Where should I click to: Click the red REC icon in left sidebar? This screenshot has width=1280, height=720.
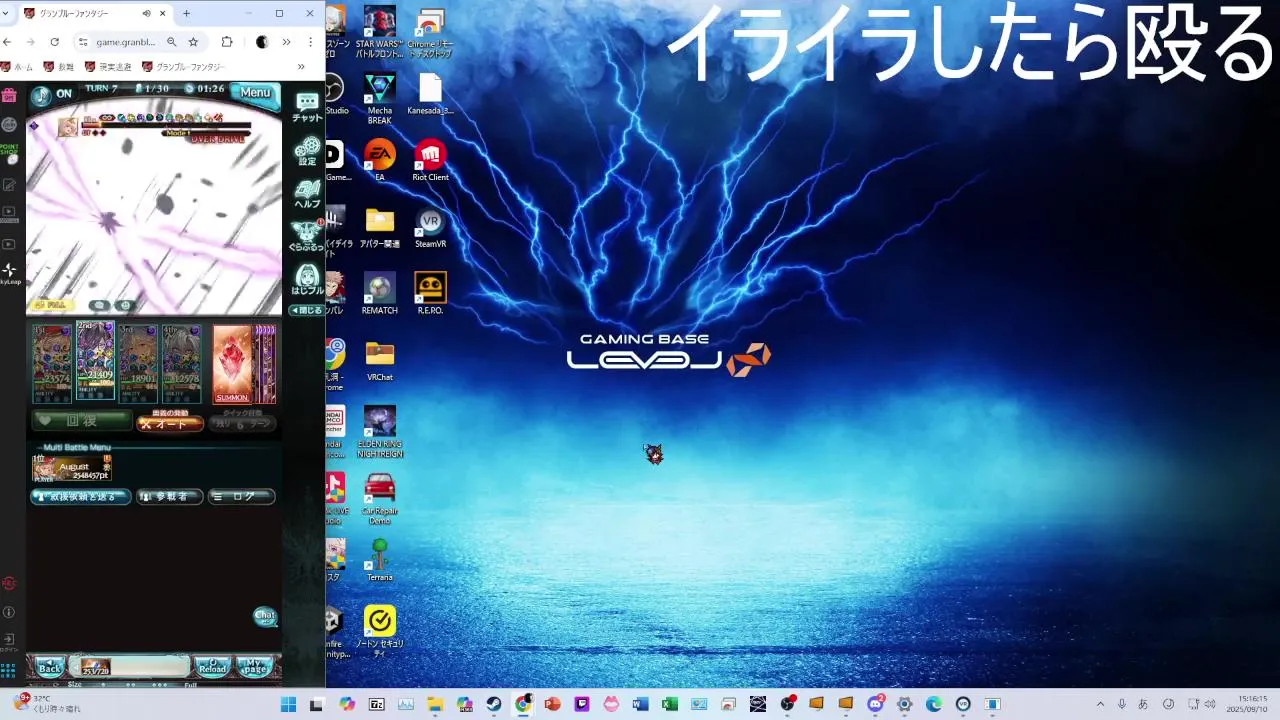[9, 583]
